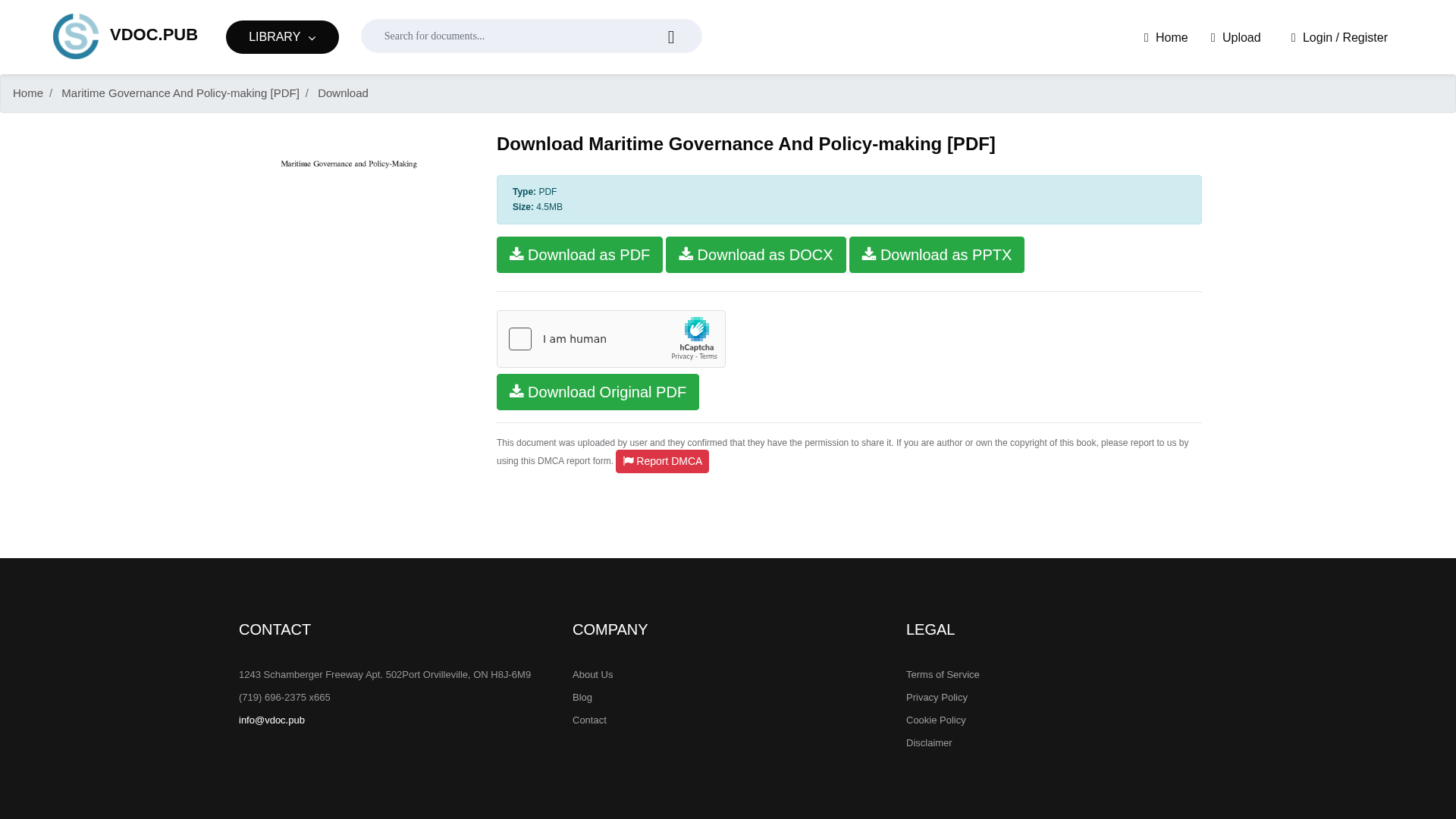Click the info@vdoc.pub email link
The width and height of the screenshot is (1456, 819).
(271, 720)
